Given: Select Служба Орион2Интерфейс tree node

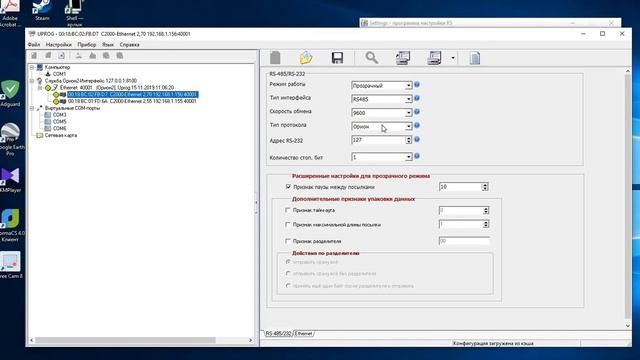Looking at the screenshot, I should (91, 81).
